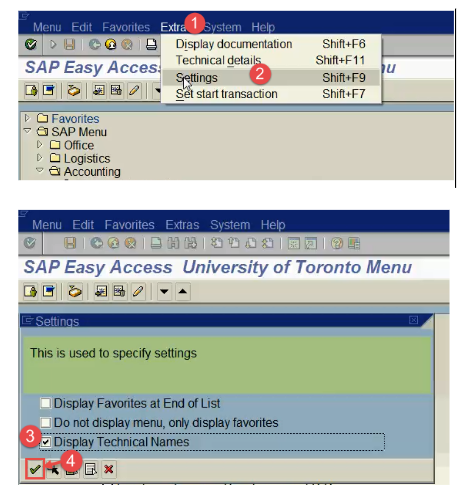473x496 pixels.
Task: Click Next Page icon in standard toolbar
Action: (250, 243)
